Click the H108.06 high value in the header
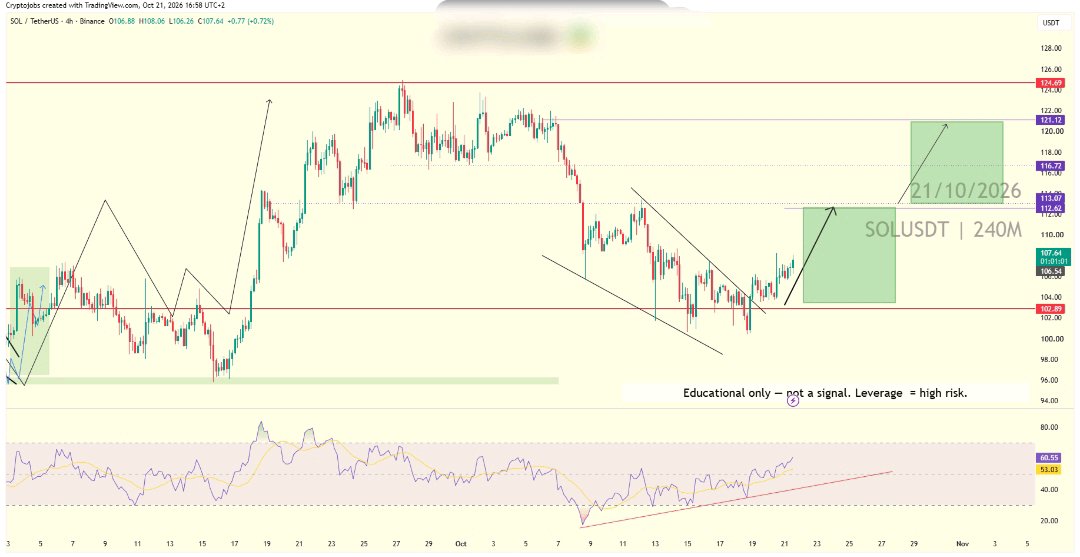Image resolution: width=1080 pixels, height=557 pixels. 152,21
